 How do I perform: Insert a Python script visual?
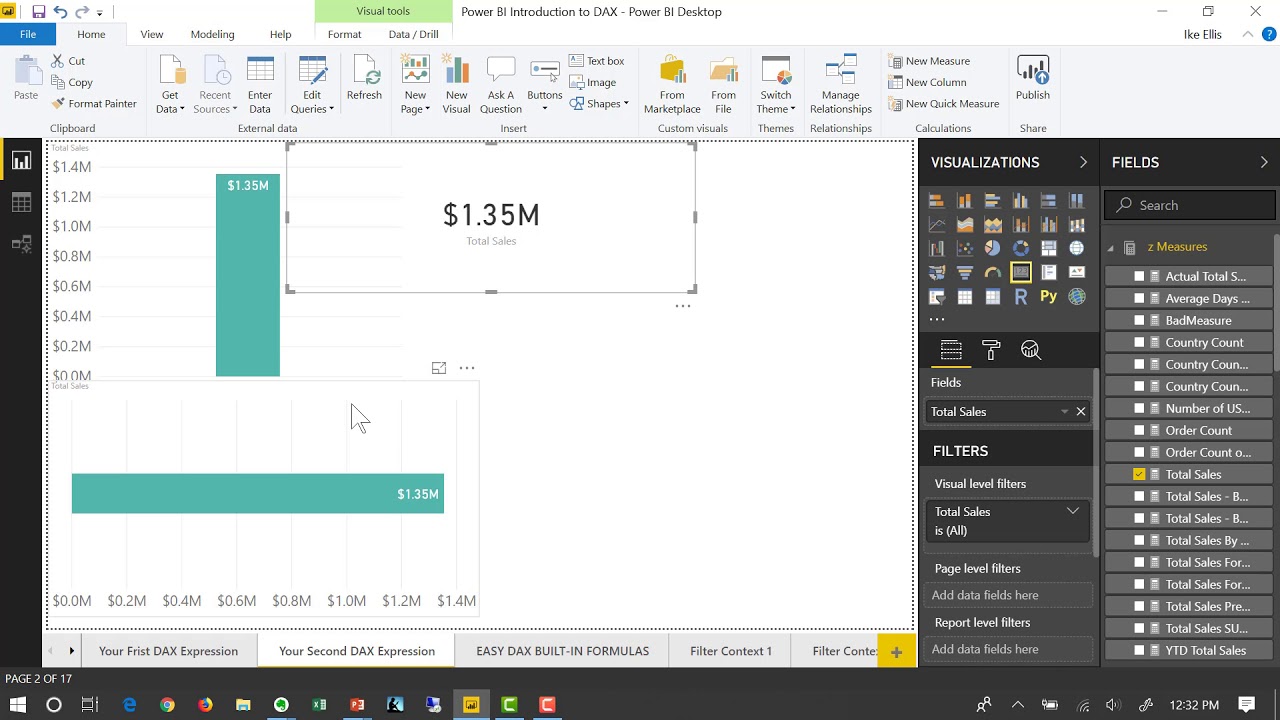click(1049, 297)
